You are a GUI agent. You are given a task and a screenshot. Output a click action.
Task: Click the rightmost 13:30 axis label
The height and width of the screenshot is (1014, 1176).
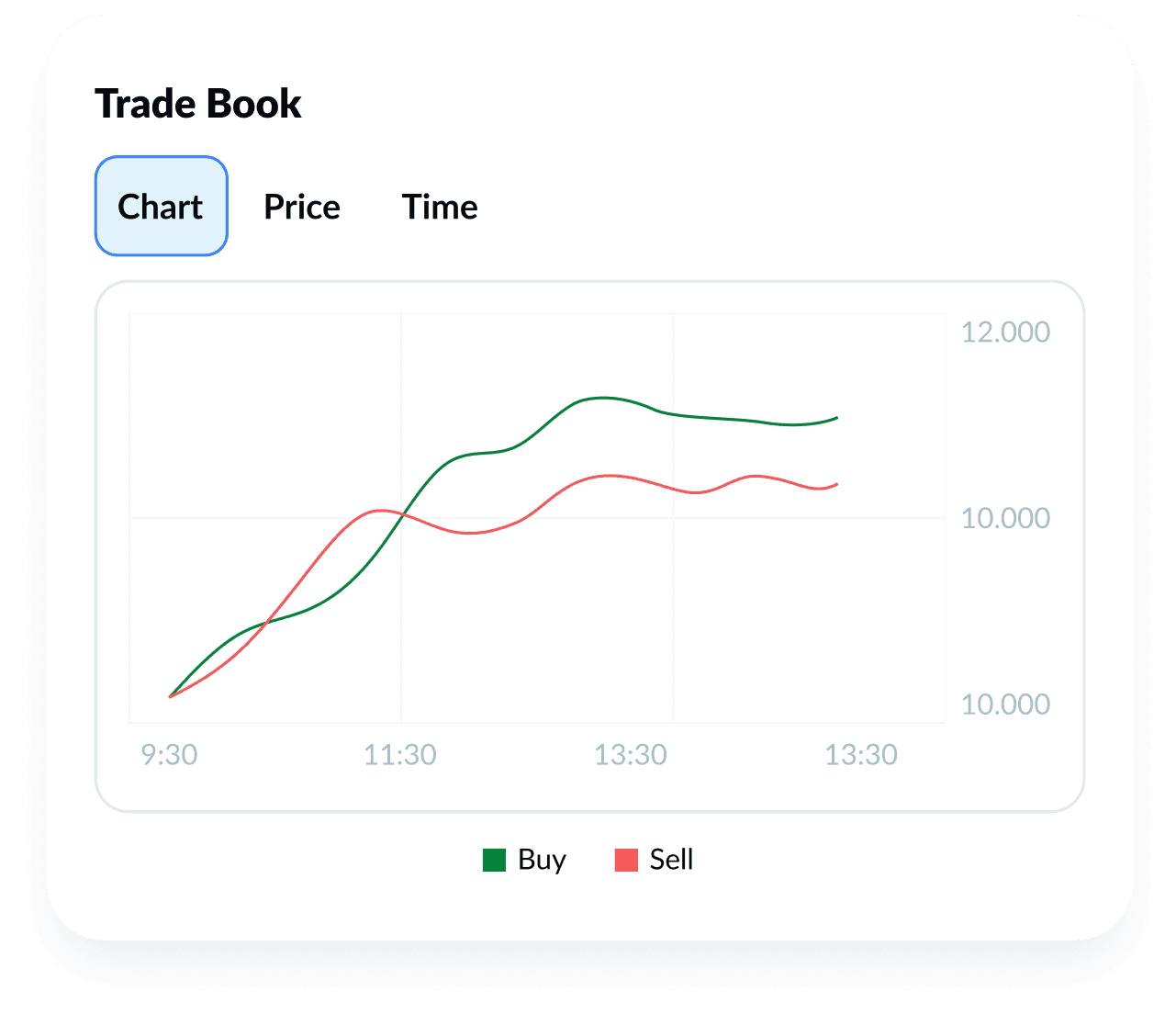863,755
